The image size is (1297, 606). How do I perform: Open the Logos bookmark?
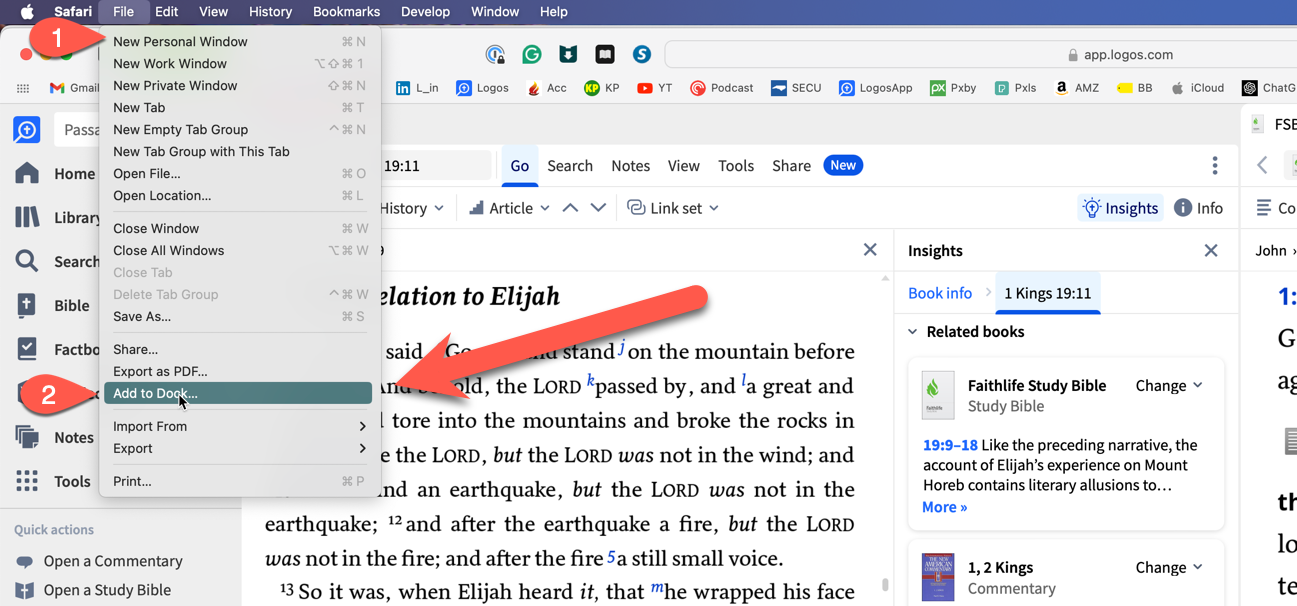482,88
